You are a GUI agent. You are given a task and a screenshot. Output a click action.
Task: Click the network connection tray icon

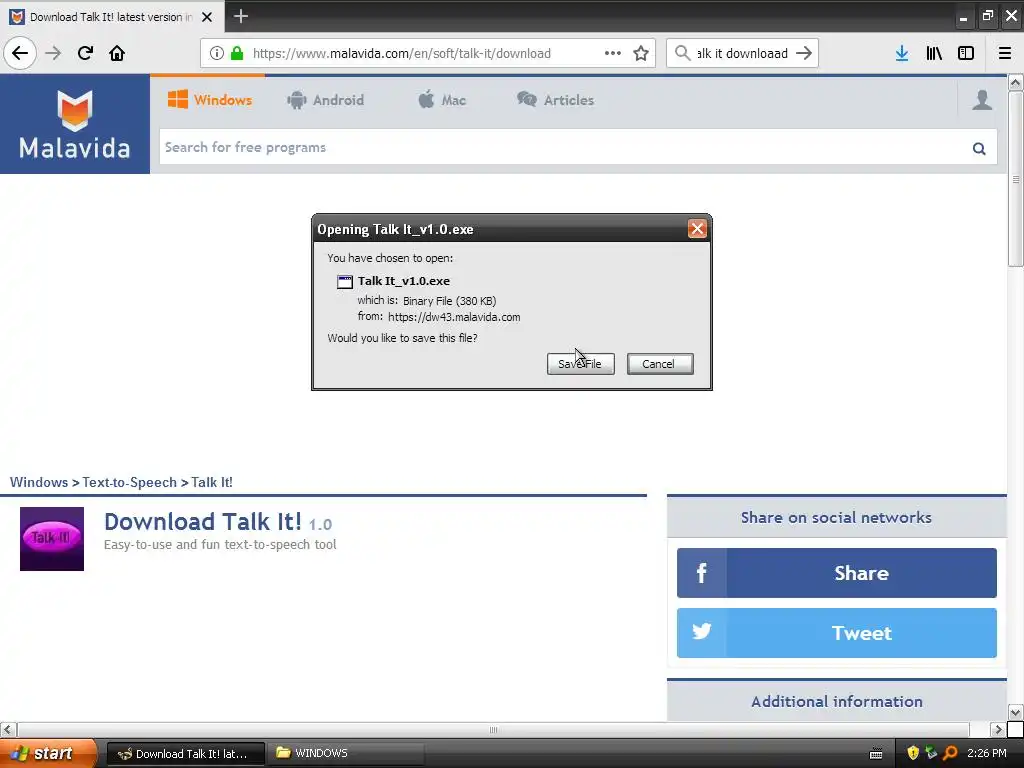[931, 753]
